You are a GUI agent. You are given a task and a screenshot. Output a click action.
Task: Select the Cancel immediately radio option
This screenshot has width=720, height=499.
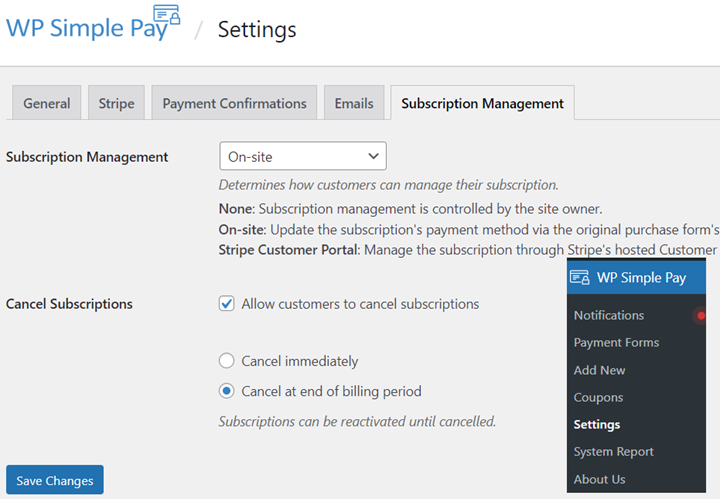(226, 361)
